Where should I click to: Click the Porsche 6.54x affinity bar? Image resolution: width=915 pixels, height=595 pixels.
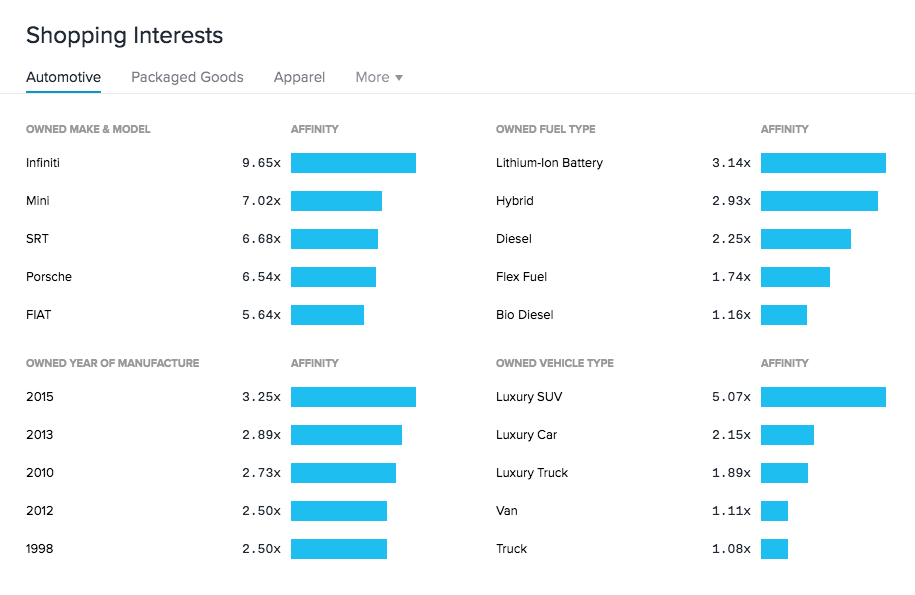(333, 277)
